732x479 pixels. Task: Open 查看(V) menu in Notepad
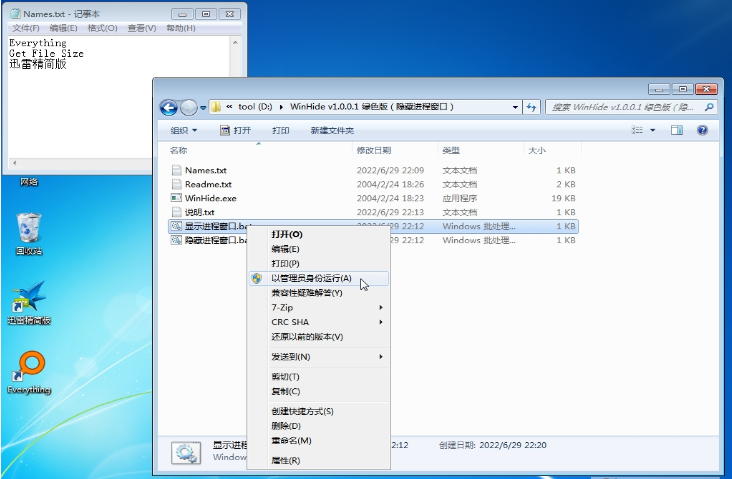tap(142, 28)
